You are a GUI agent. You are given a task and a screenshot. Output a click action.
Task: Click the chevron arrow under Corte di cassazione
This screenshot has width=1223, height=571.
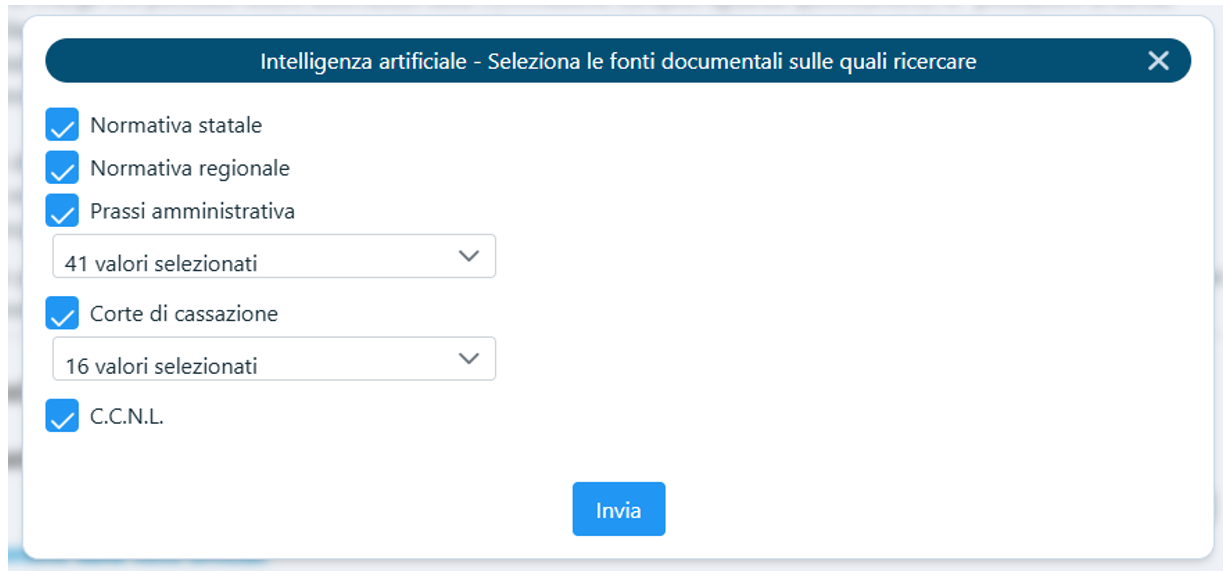(468, 358)
